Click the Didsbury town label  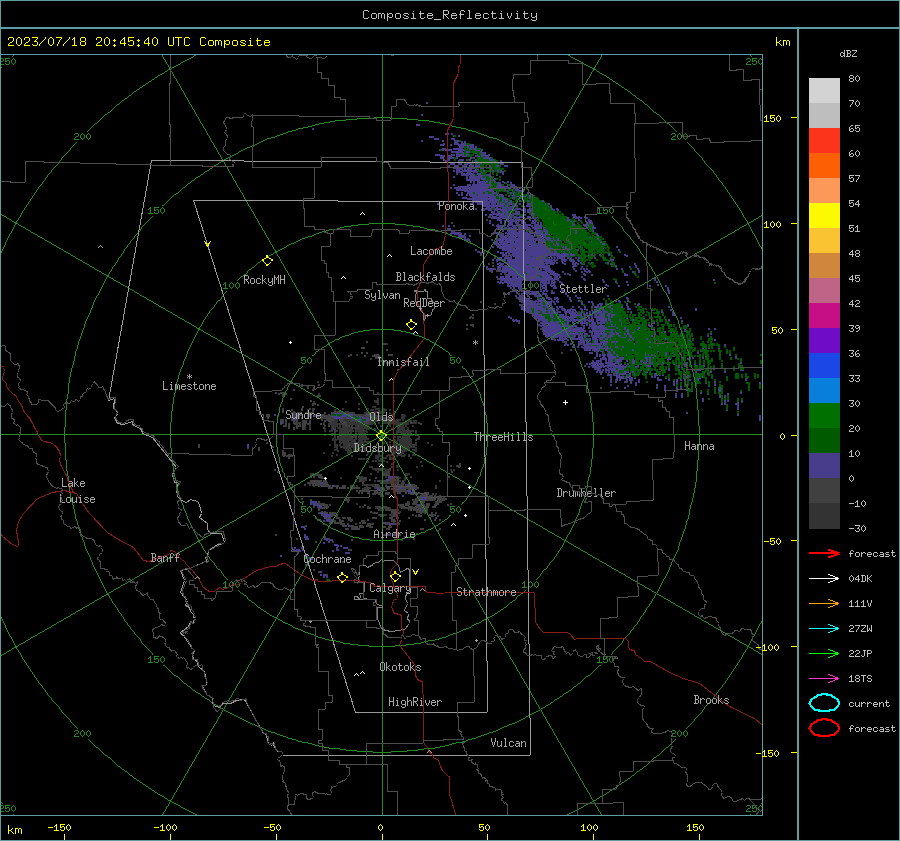point(377,448)
